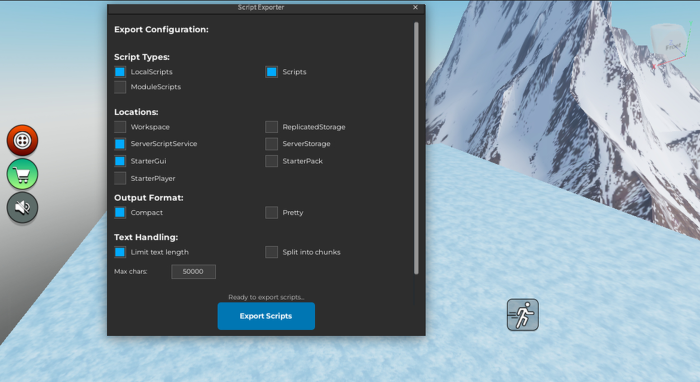The height and width of the screenshot is (382, 700).
Task: Uncheck the StarterGui checkbox
Action: click(120, 161)
